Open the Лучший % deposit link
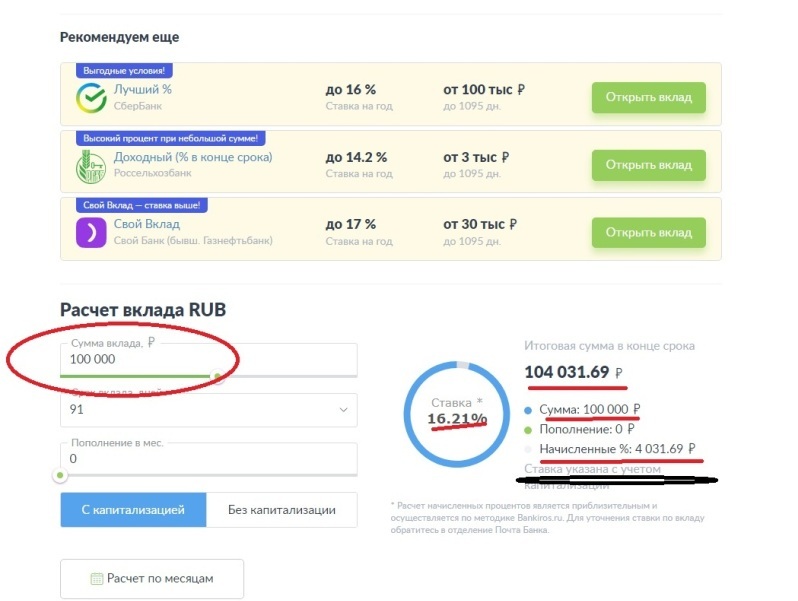The image size is (798, 601). coord(142,90)
